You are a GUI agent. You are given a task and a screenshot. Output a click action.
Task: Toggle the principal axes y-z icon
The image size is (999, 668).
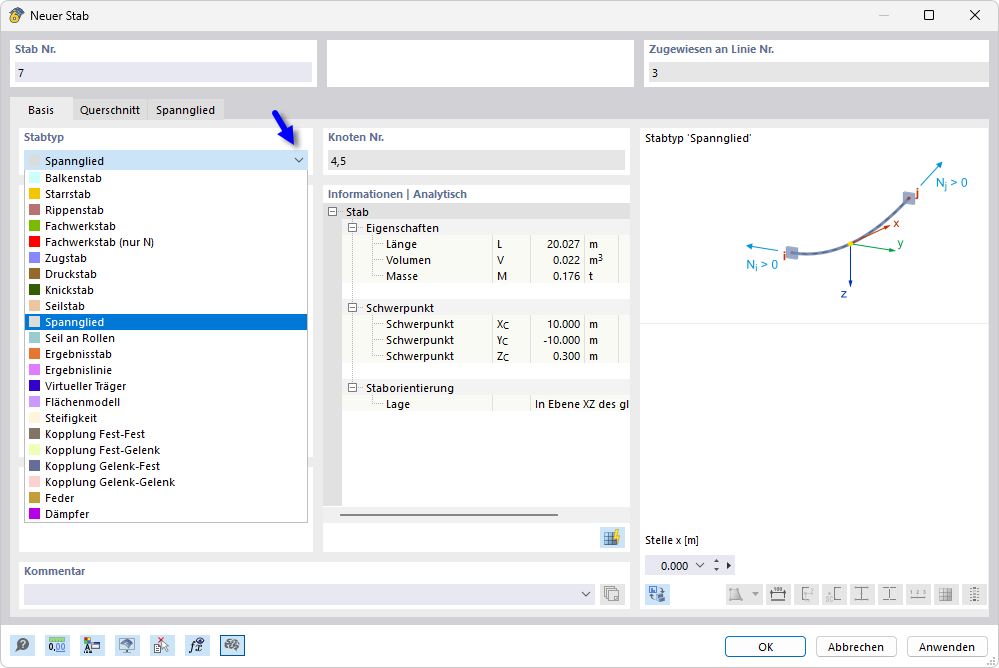pos(806,594)
